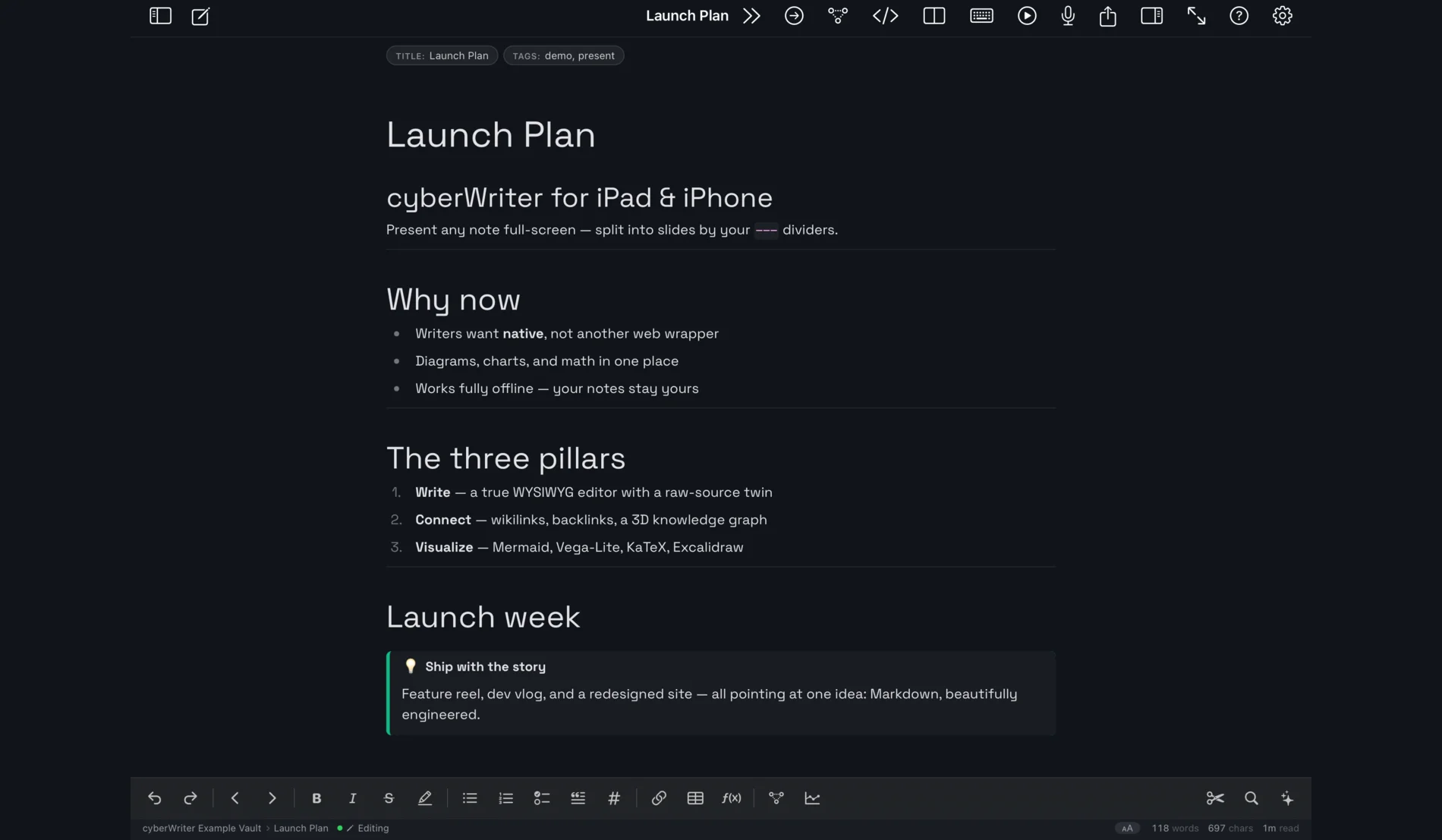The image size is (1442, 840).
Task: Click the keyboard icon in top toolbar
Action: (981, 16)
